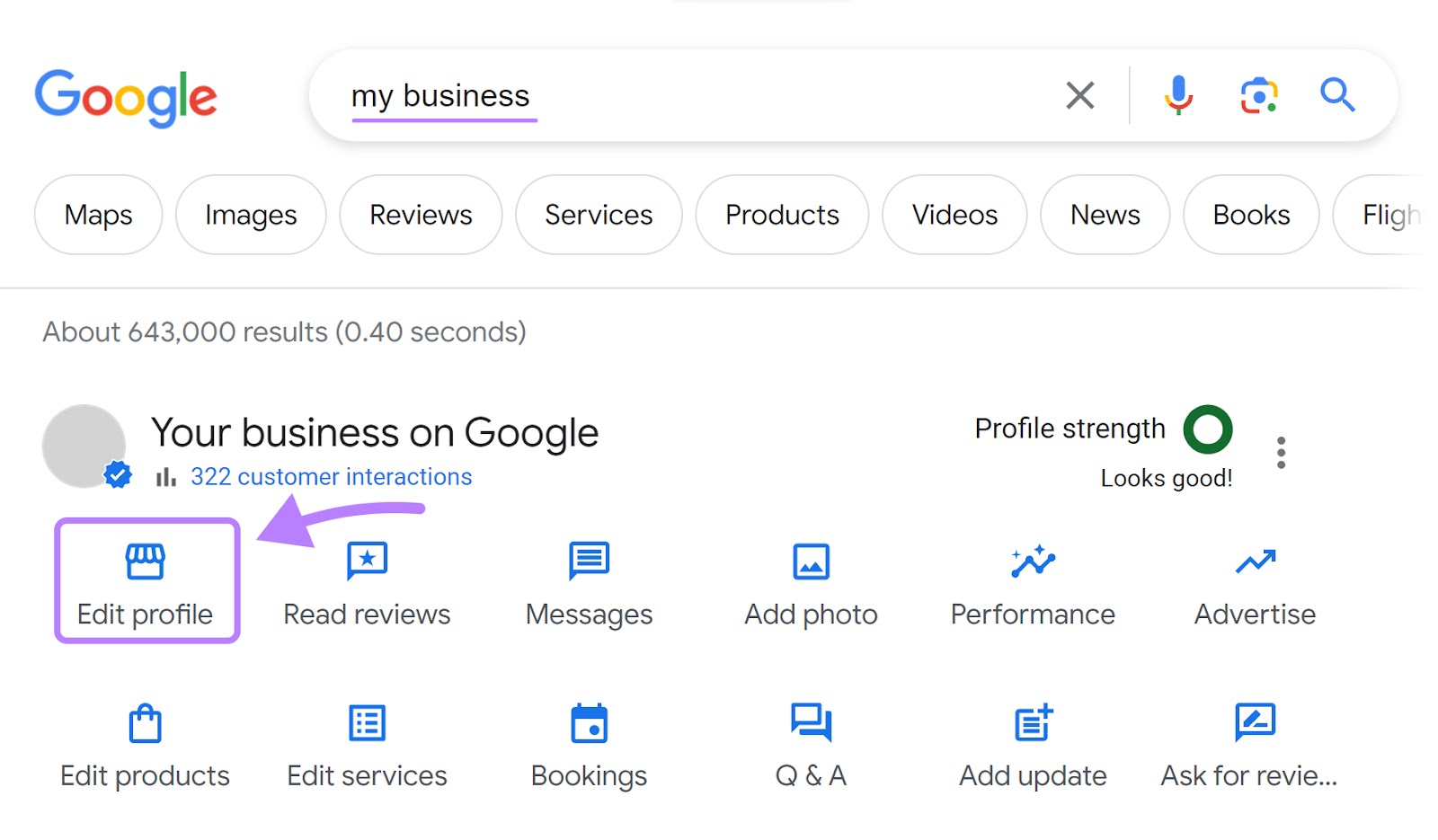1438x840 pixels.
Task: Open the Advertise shortcut
Action: 1254,580
